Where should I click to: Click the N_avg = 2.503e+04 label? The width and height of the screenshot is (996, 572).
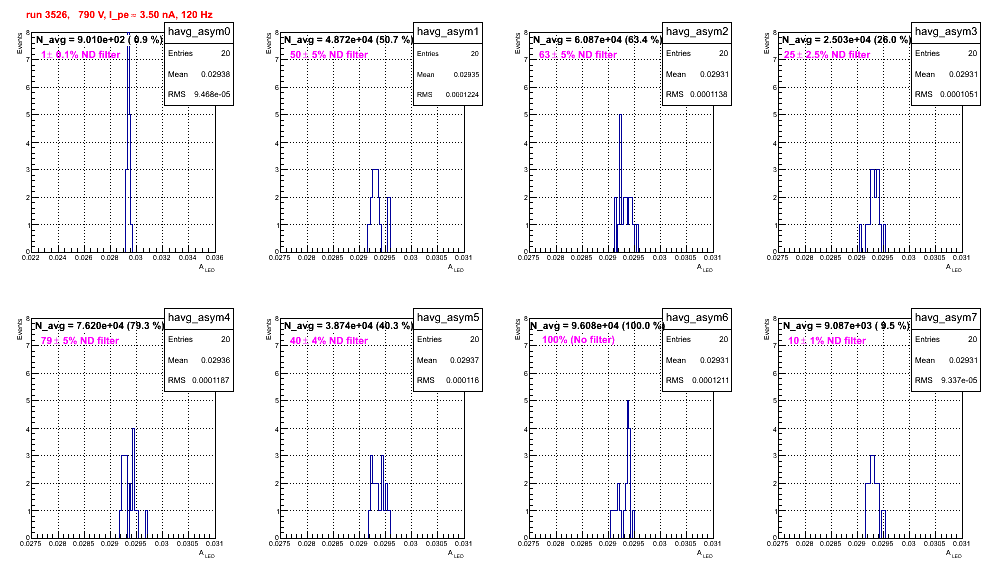846,39
